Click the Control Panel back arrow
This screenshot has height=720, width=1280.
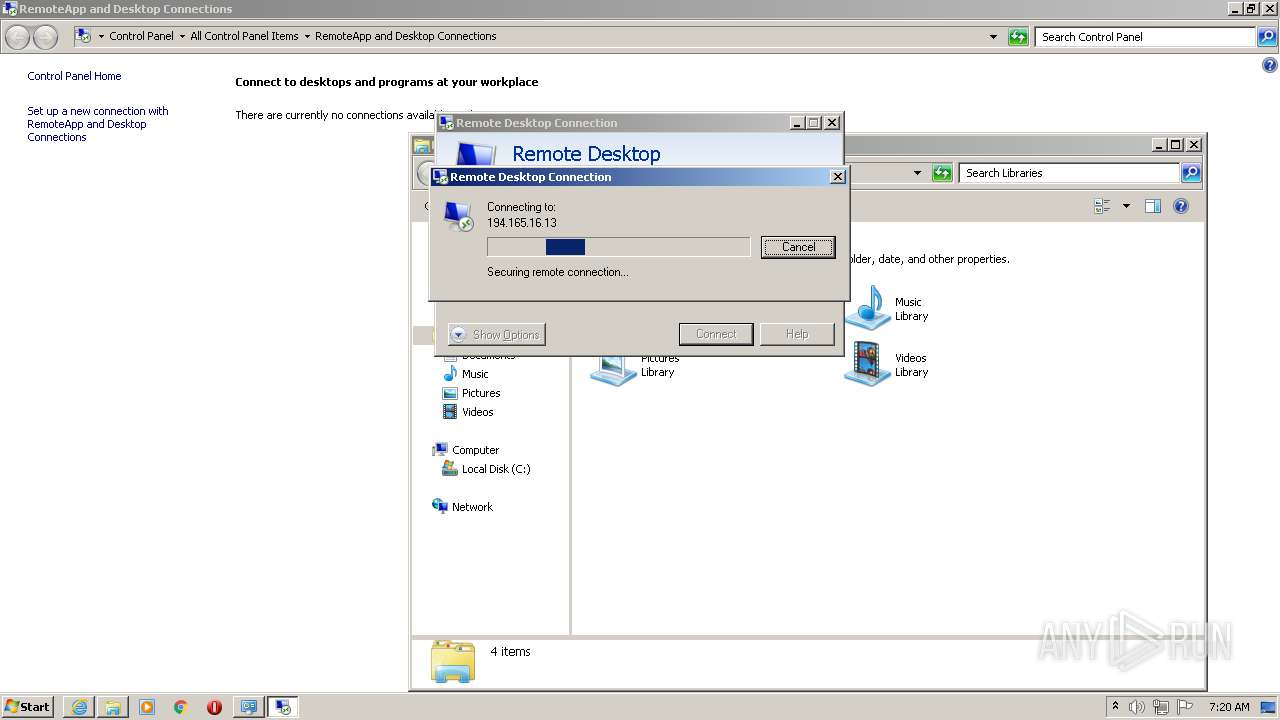[x=18, y=37]
